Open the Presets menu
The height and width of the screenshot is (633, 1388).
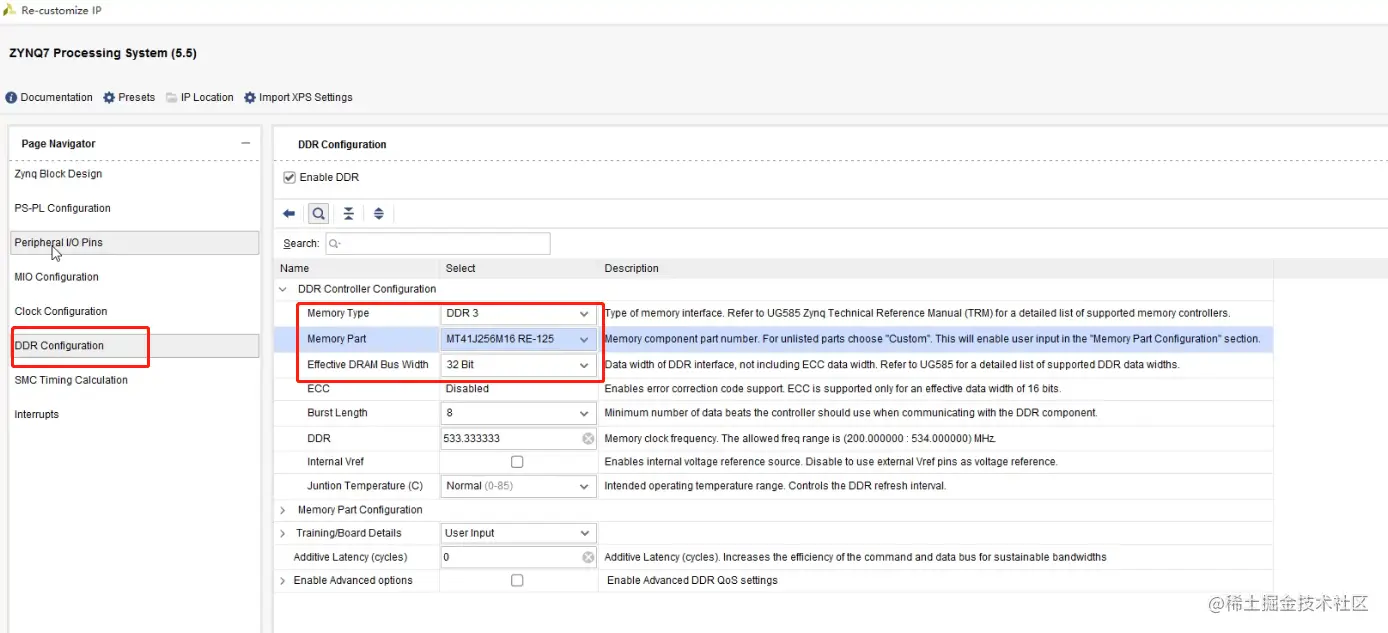coord(129,97)
